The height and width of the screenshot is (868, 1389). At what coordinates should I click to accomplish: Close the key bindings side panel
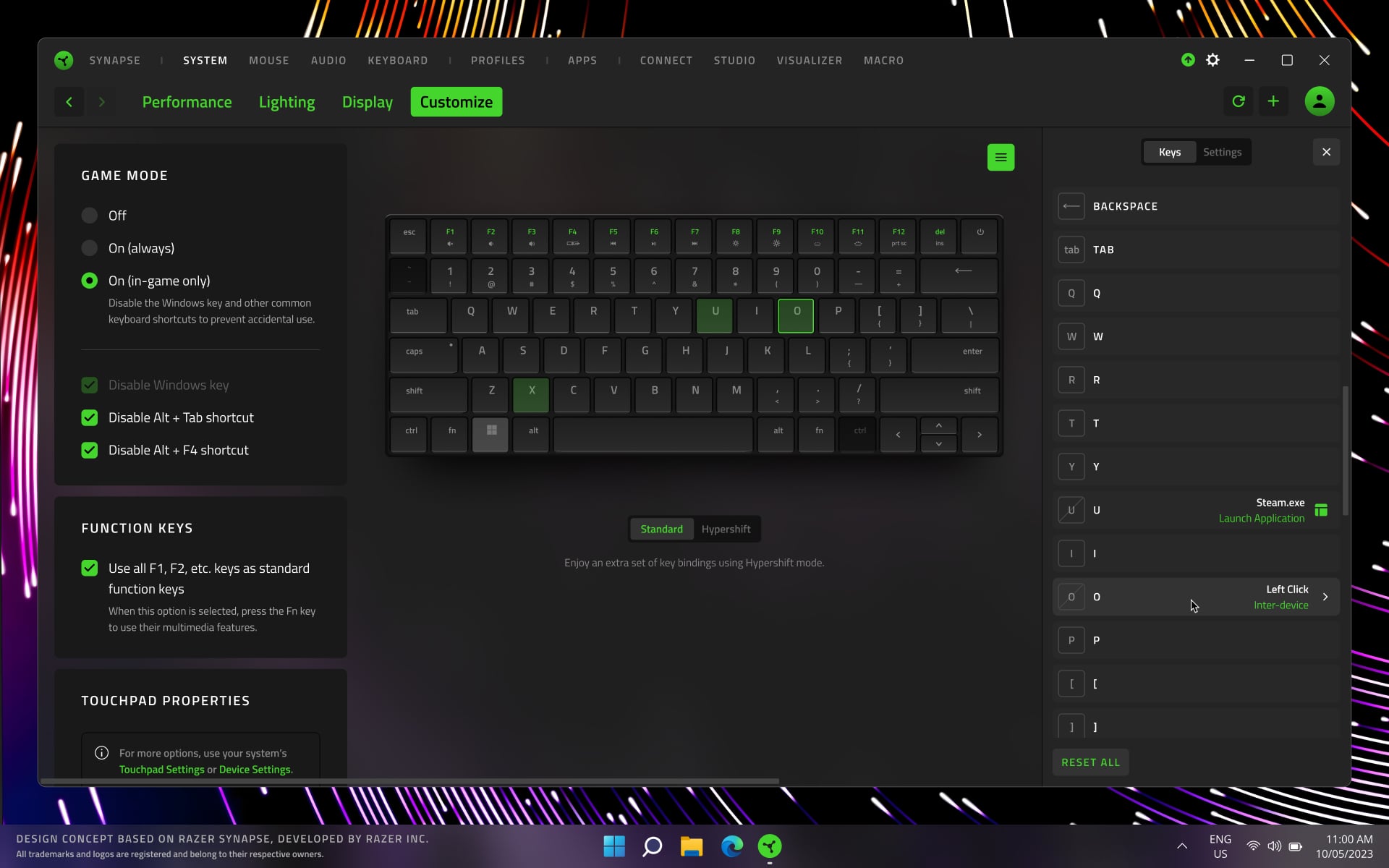(x=1326, y=152)
